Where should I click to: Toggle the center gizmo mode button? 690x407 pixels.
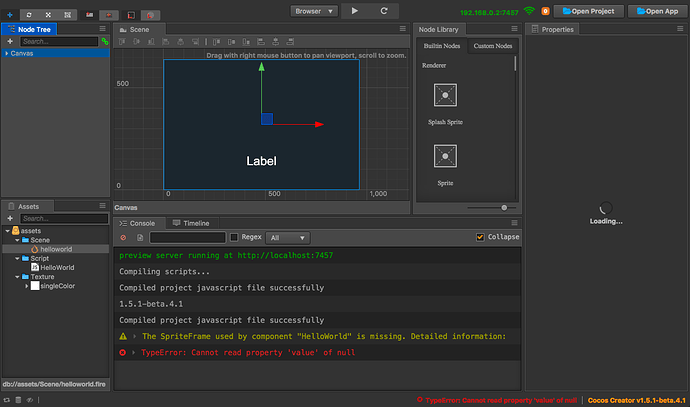tap(109, 15)
